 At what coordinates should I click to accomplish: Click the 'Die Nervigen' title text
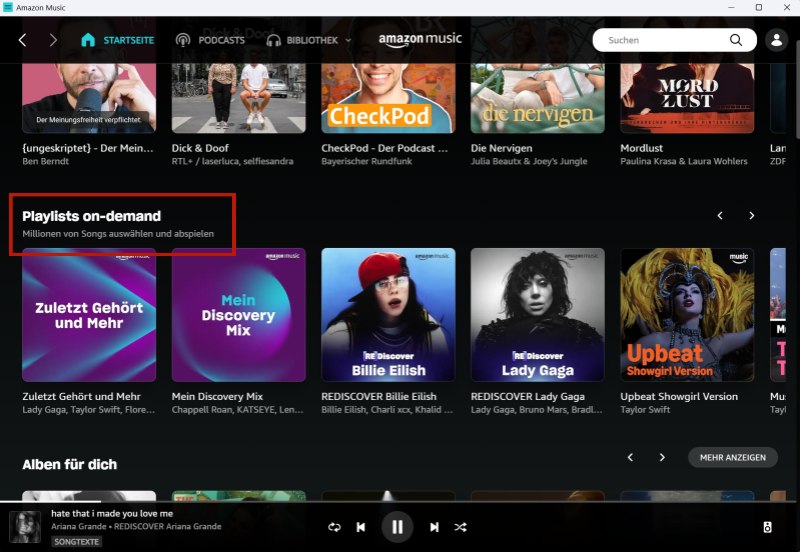point(502,148)
